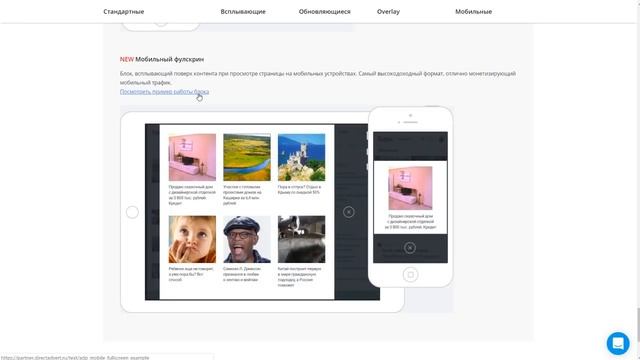This screenshot has height=360, width=640.
Task: Tap the tablet mockup home button
Action: click(x=132, y=212)
